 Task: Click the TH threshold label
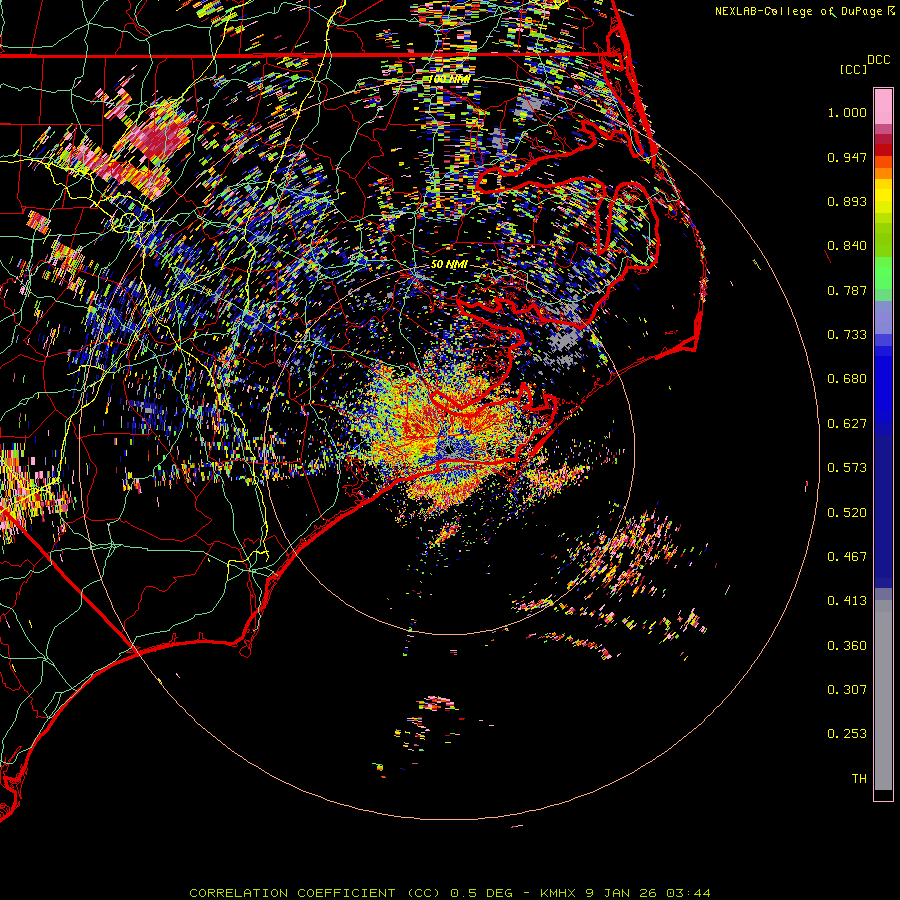(x=859, y=779)
